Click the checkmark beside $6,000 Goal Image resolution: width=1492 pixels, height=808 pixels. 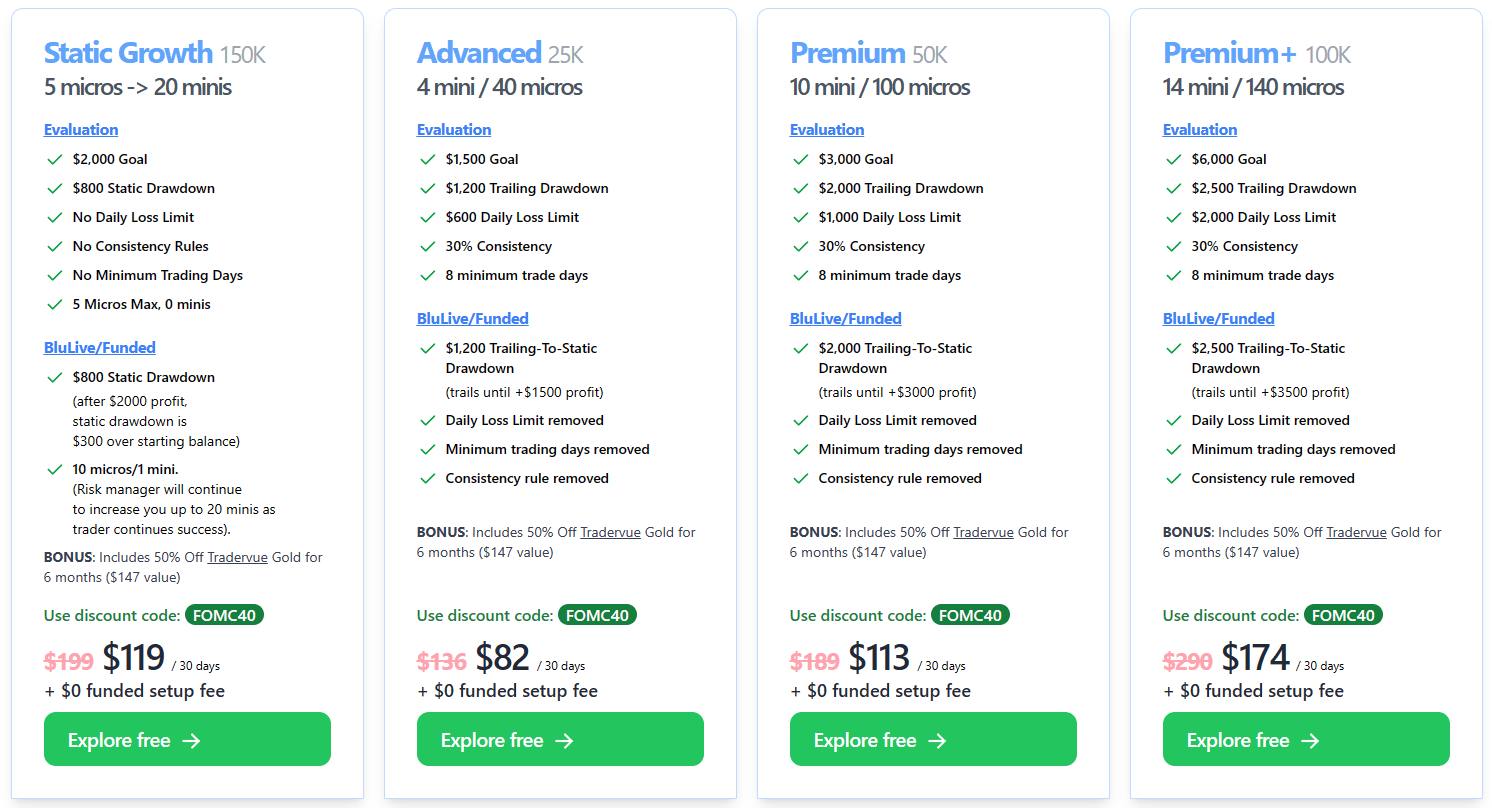click(1174, 159)
